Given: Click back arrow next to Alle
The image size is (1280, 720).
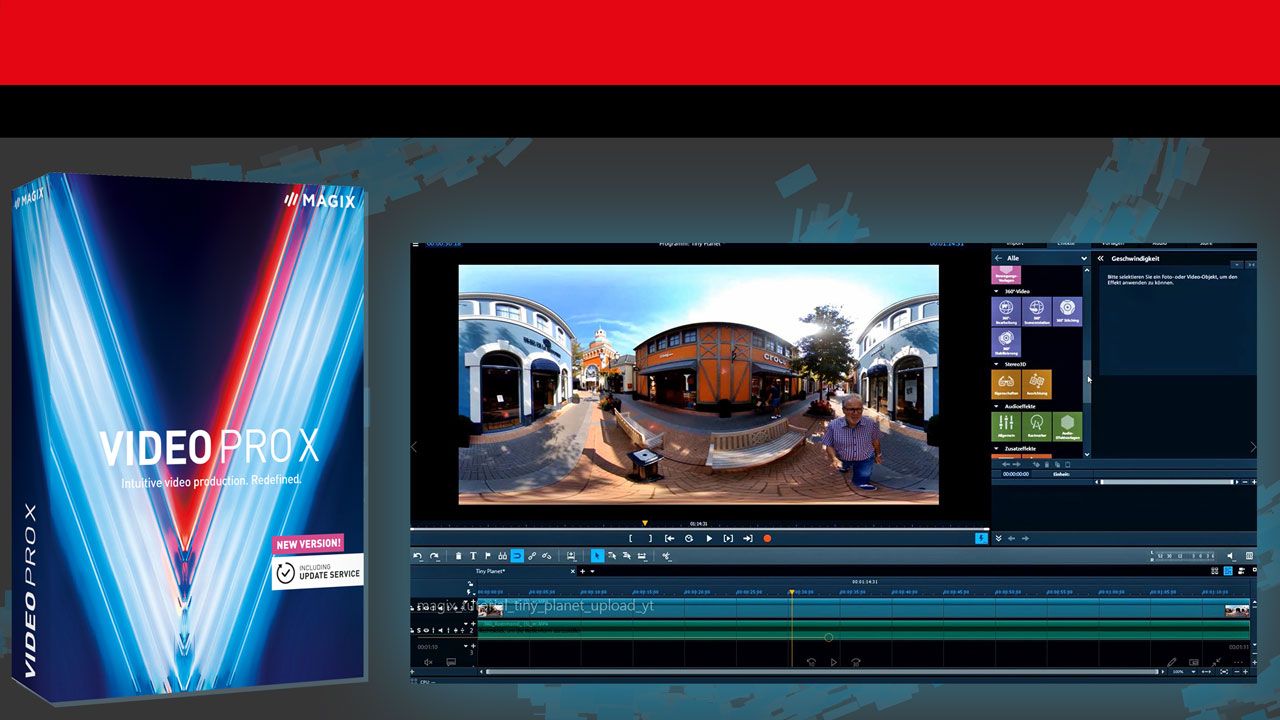Looking at the screenshot, I should click(x=998, y=258).
